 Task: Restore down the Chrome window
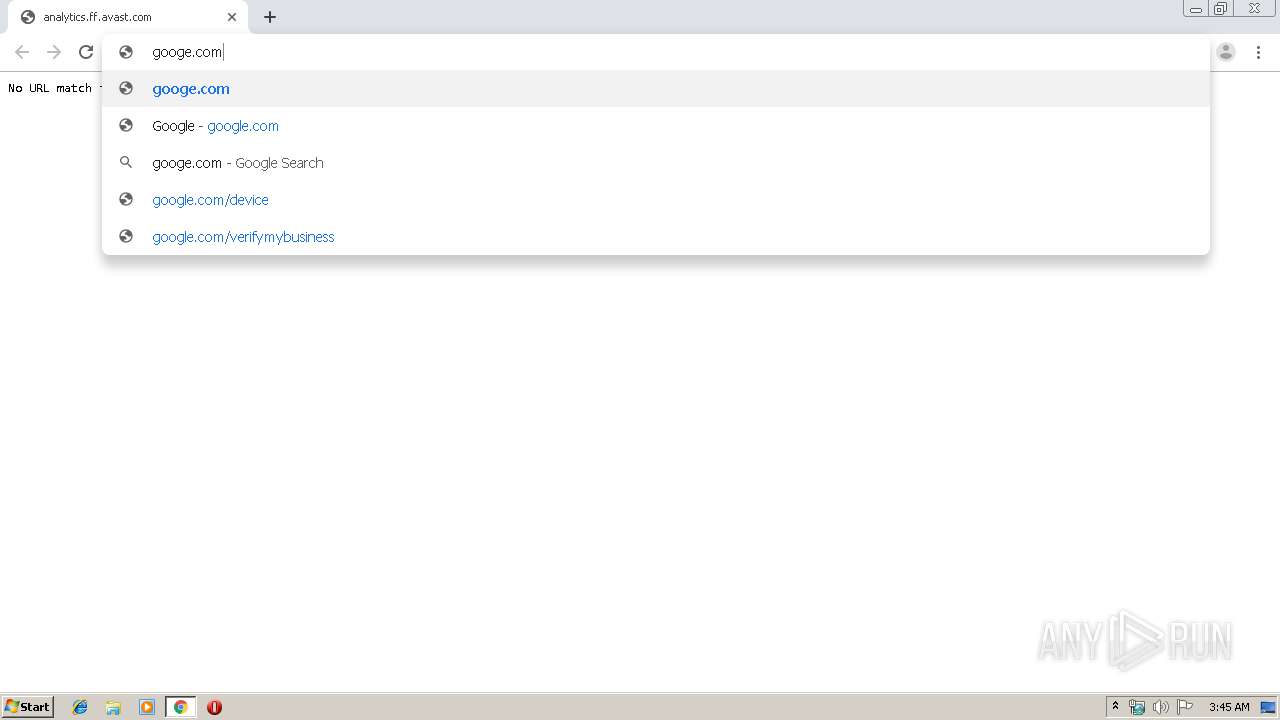(x=1221, y=9)
